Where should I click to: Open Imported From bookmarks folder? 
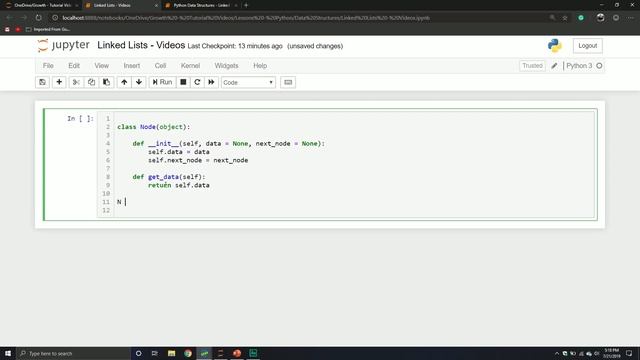coord(48,29)
